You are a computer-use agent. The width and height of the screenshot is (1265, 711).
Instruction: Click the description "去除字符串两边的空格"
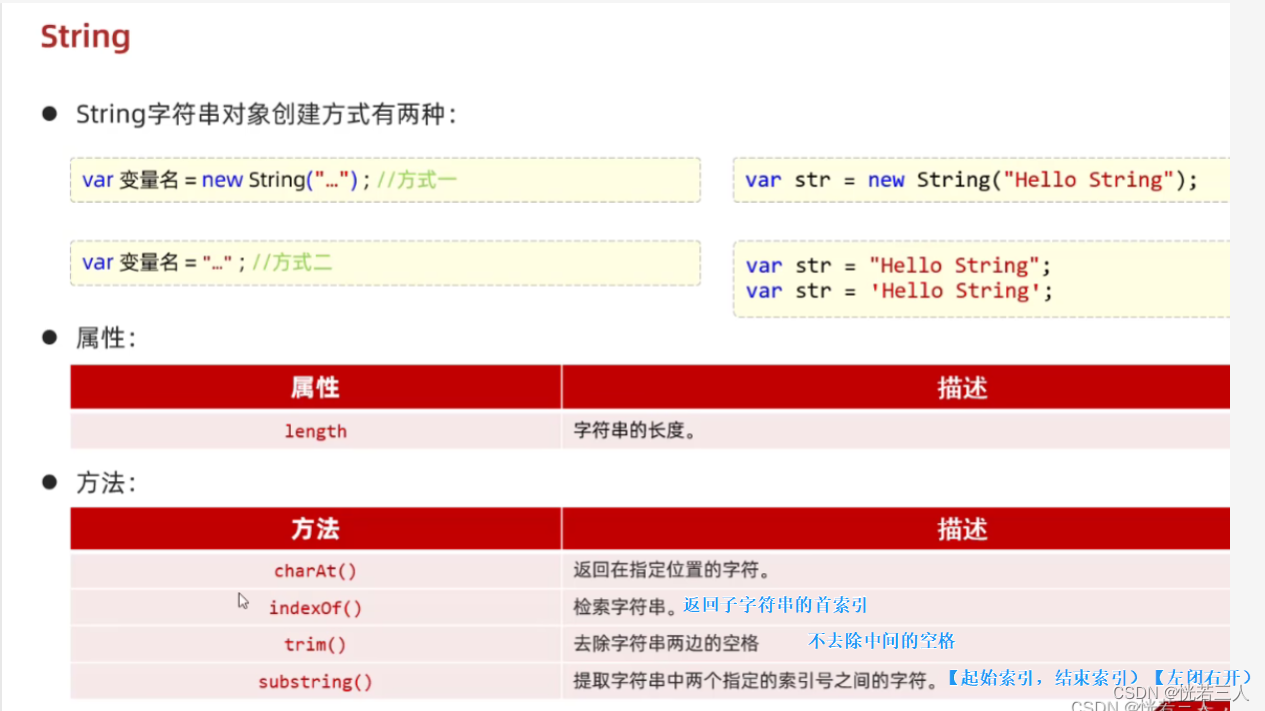click(666, 644)
